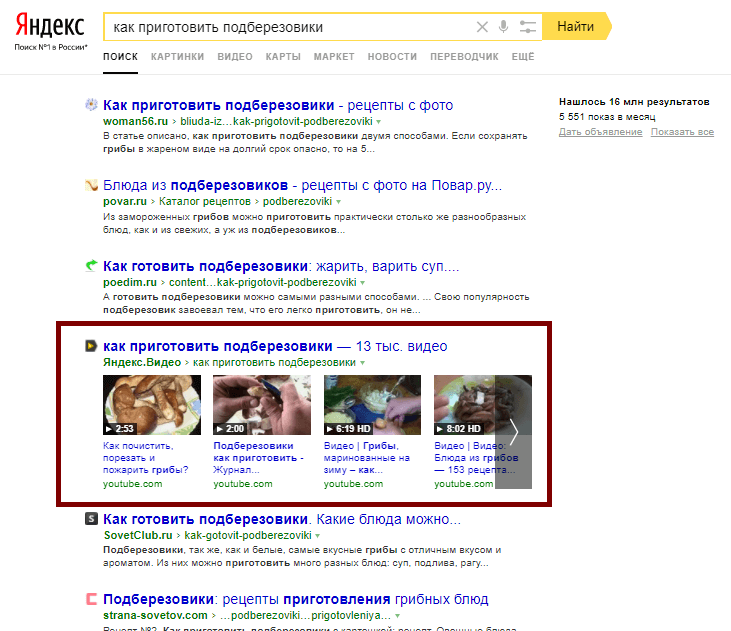Viewport: 731px width, 631px height.
Task: Switch to the Картинки tab
Action: click(x=177, y=57)
